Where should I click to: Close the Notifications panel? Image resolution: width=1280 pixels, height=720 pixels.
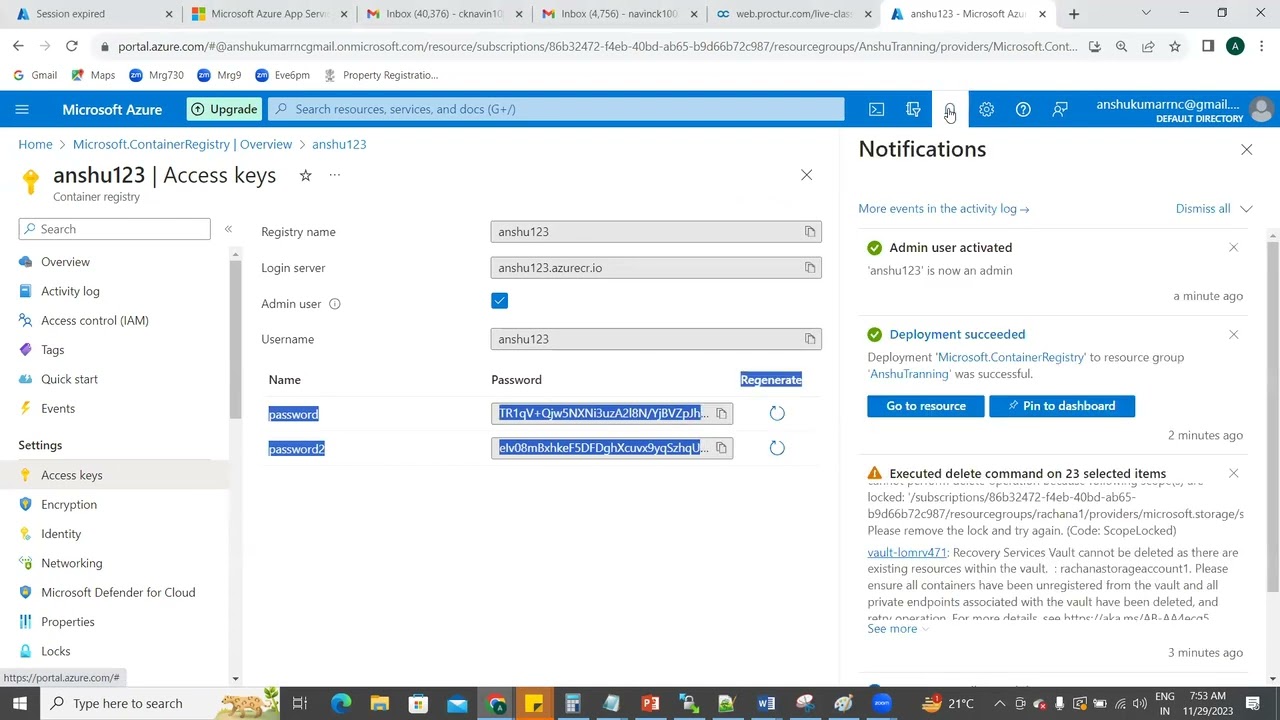point(1246,149)
